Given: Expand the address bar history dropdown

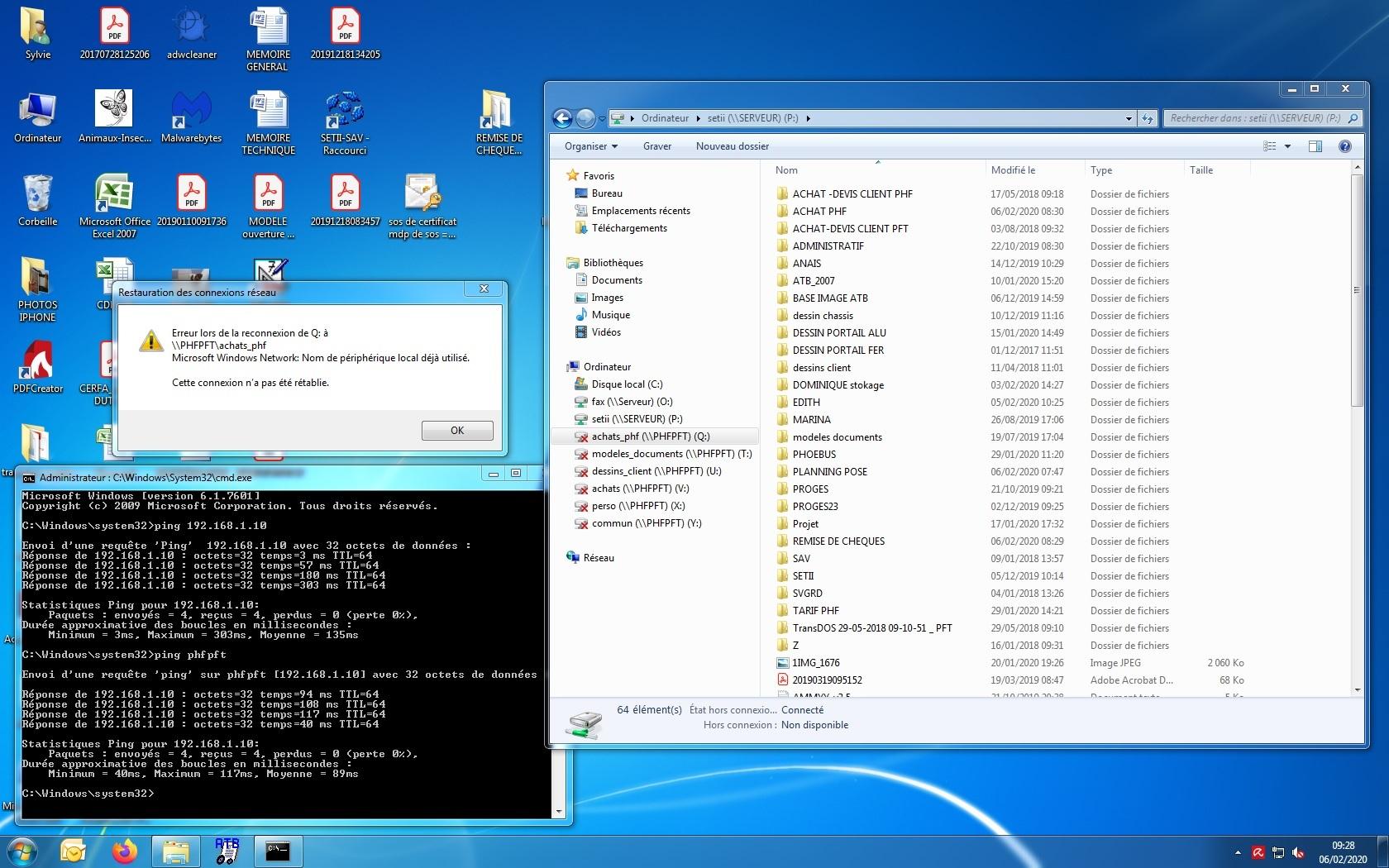Looking at the screenshot, I should click(1129, 118).
